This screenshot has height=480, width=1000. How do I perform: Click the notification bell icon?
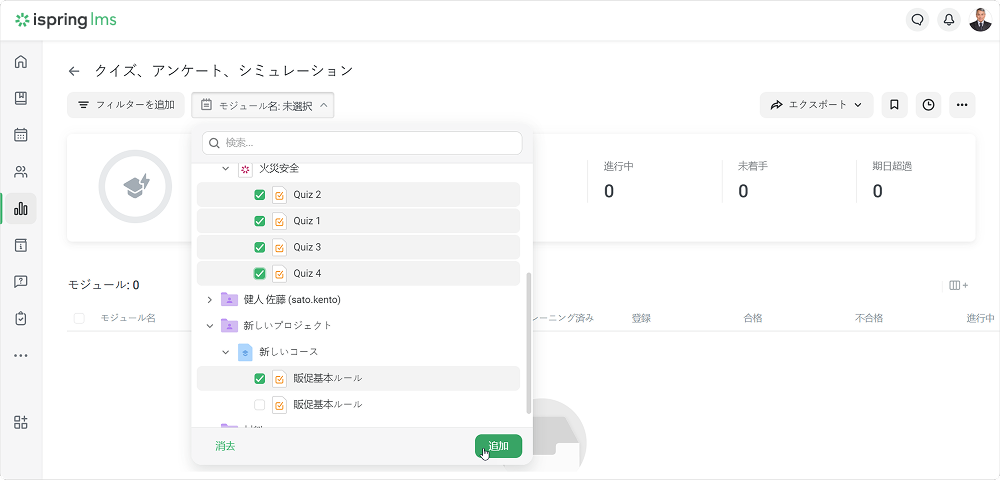point(948,20)
